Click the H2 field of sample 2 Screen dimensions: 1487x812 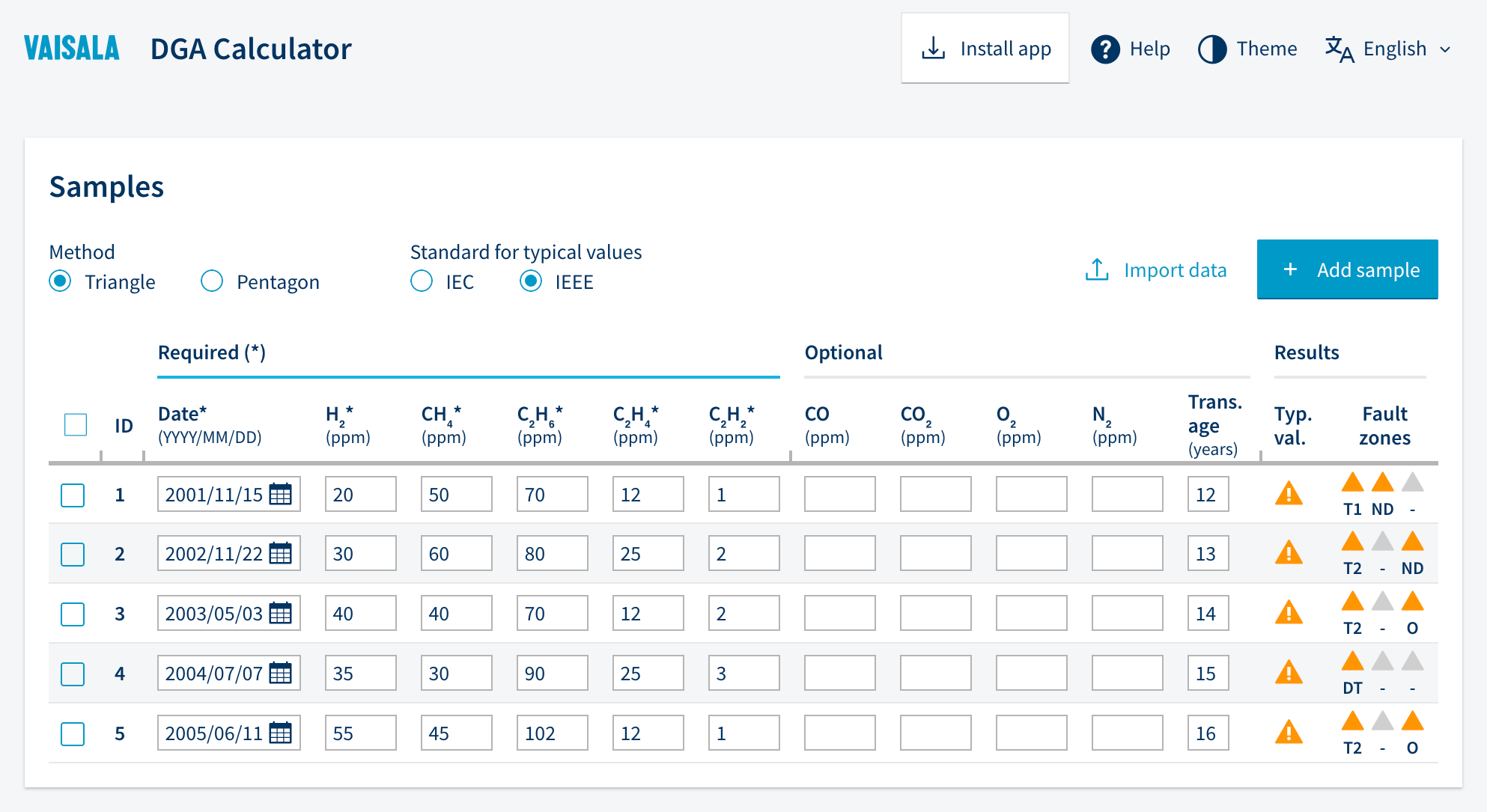tap(360, 554)
